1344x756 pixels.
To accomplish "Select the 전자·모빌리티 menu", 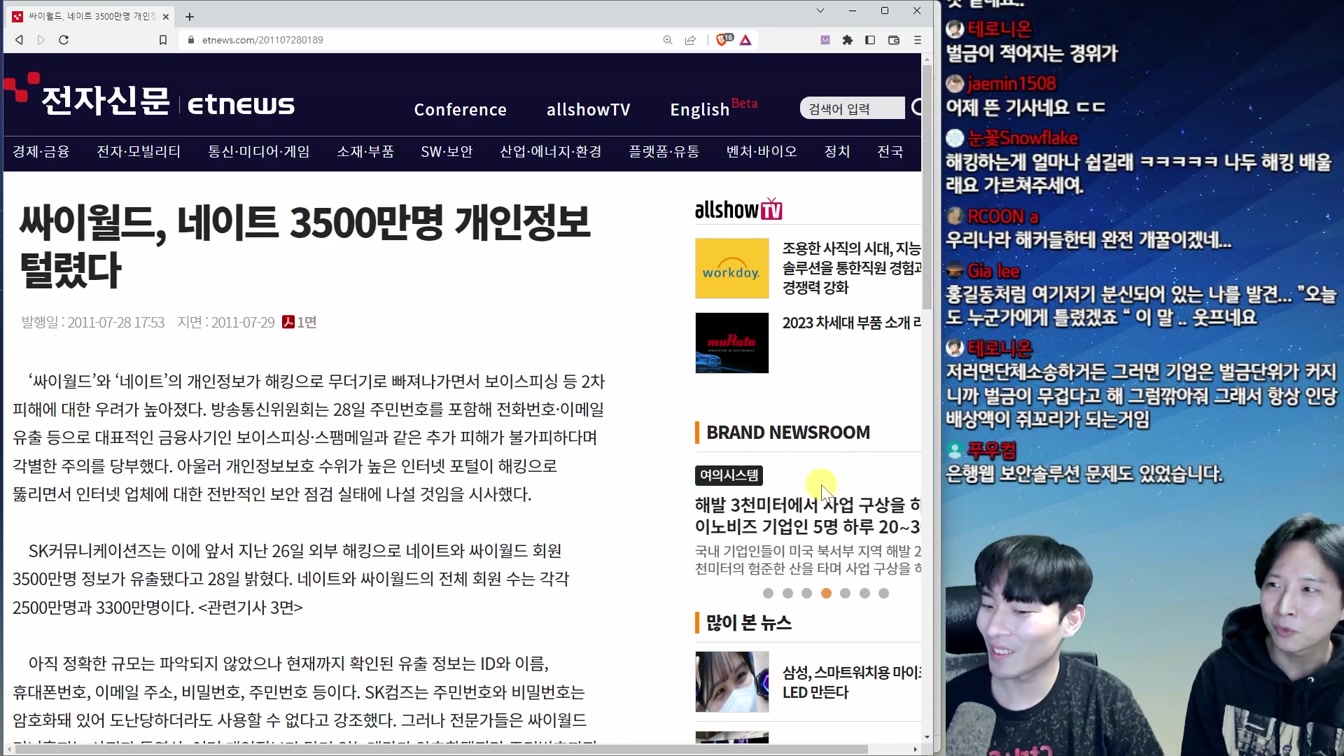I will click(x=138, y=152).
